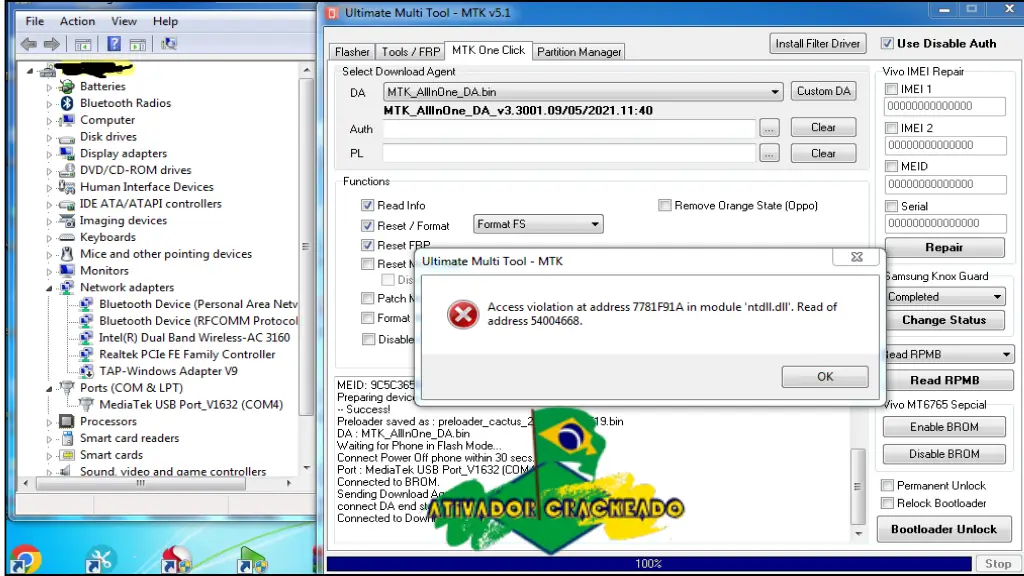The image size is (1024, 576).
Task: Click the Help question mark toolbar icon
Action: click(x=114, y=44)
